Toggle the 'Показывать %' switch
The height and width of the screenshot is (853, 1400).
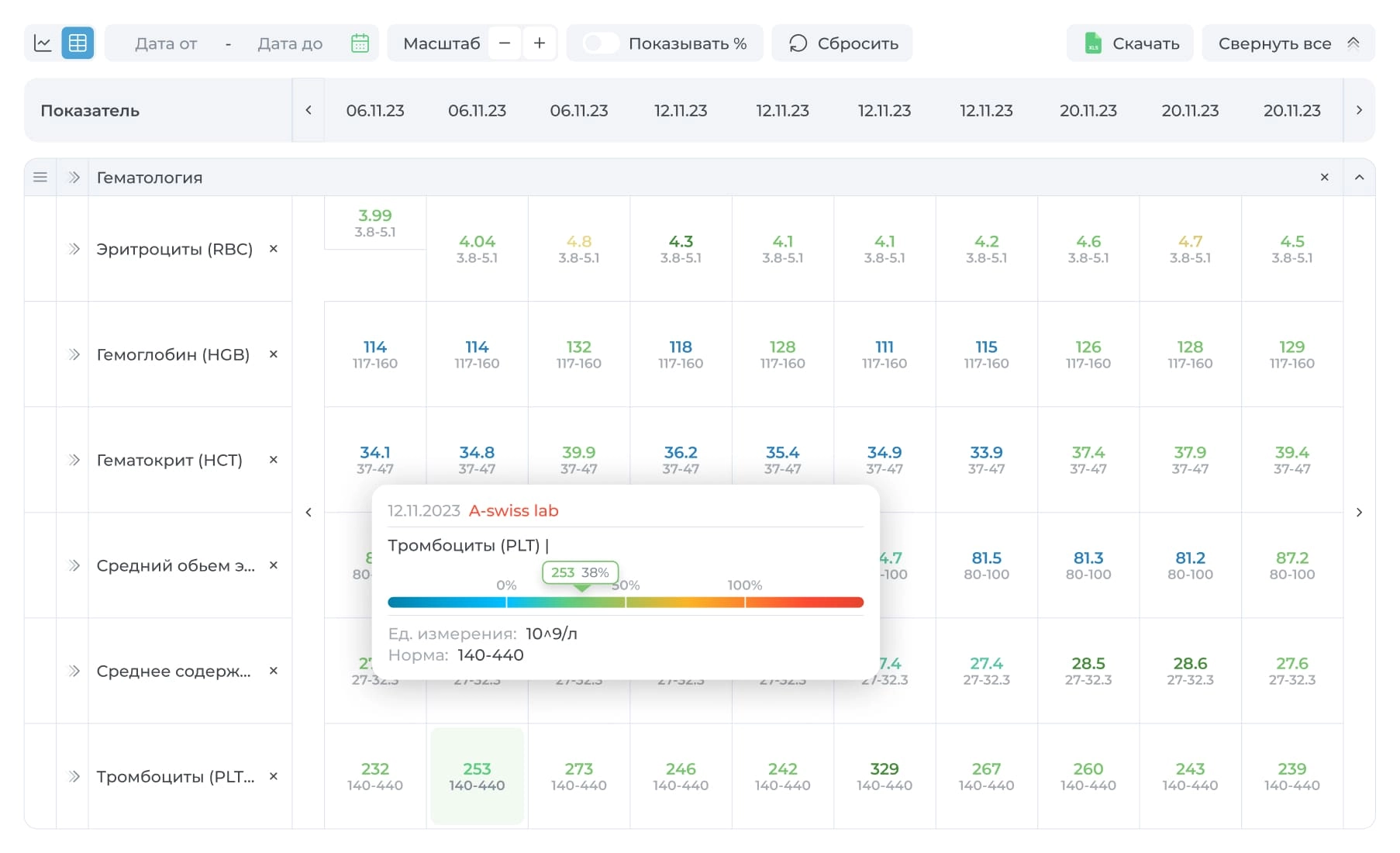pos(602,43)
